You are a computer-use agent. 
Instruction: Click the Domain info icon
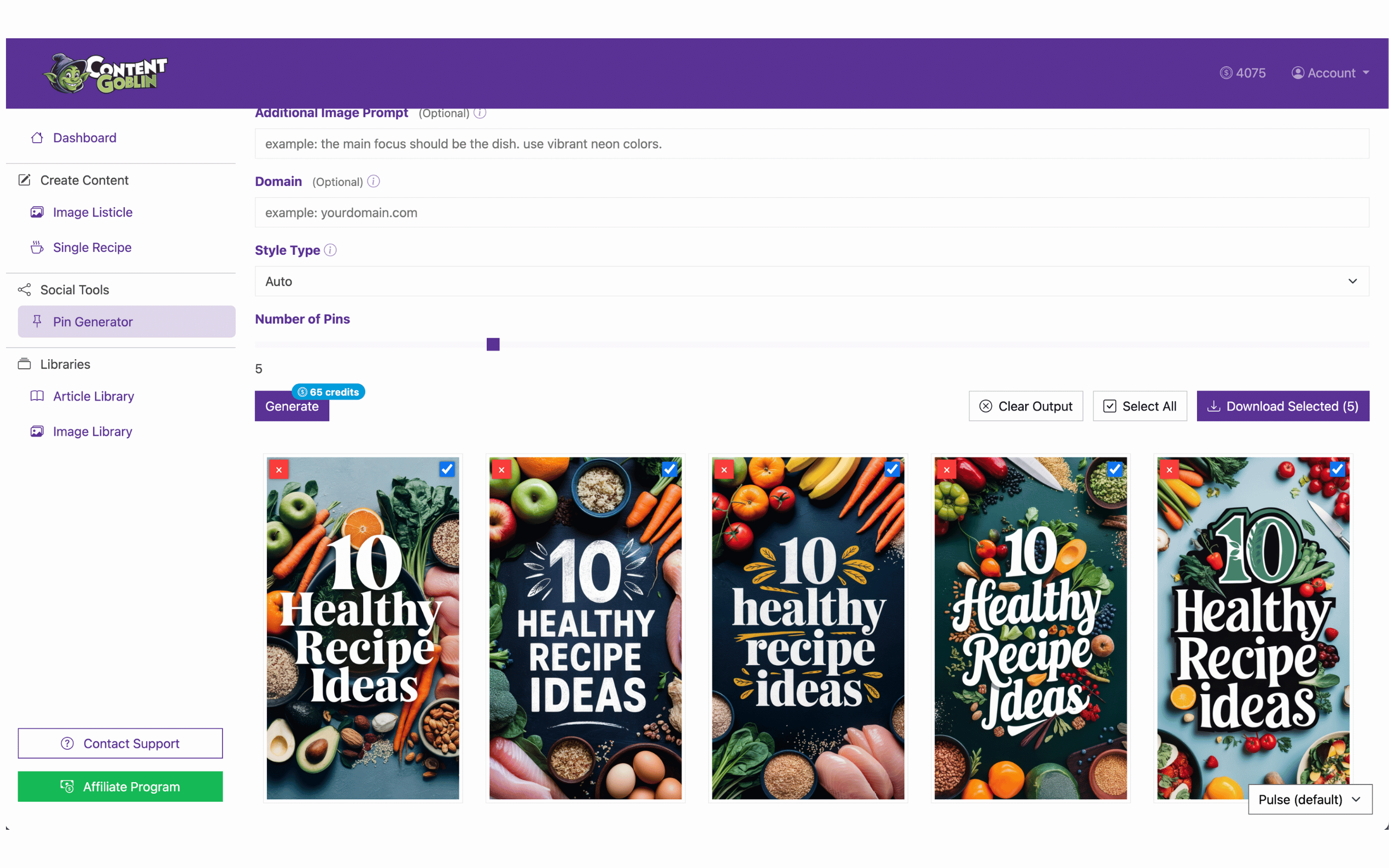tap(373, 181)
